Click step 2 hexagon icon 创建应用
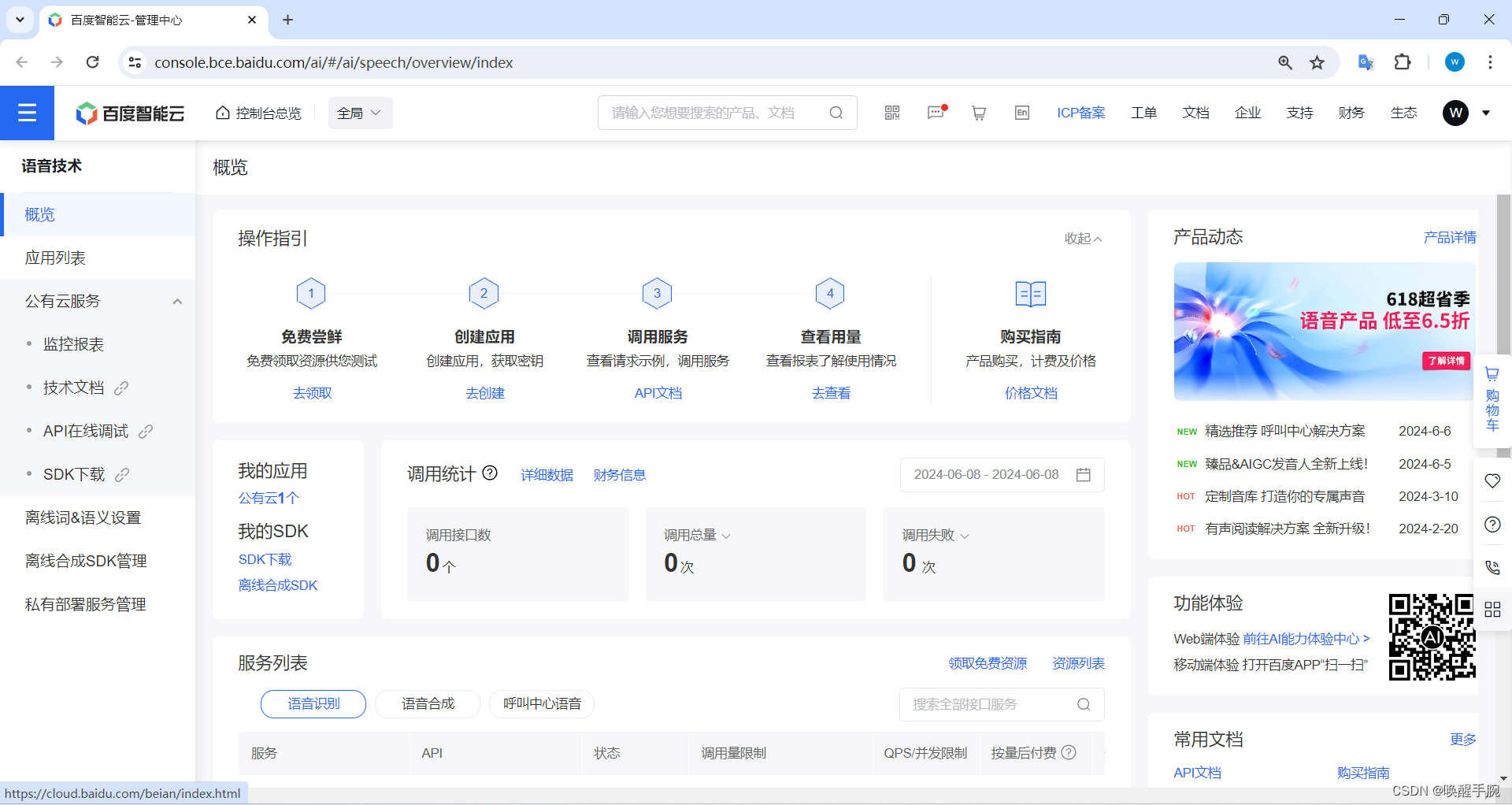 (x=484, y=293)
